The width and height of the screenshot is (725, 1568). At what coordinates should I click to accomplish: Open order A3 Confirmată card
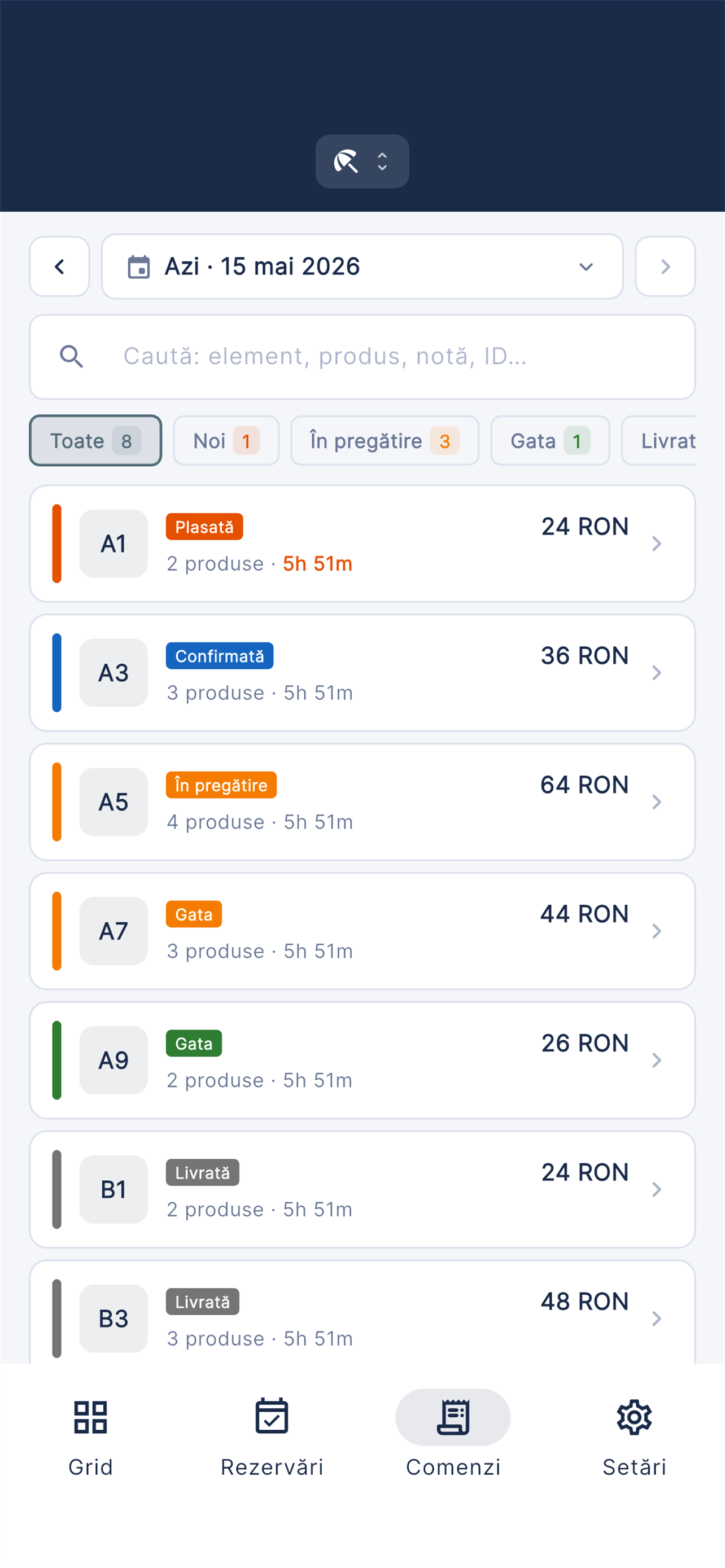click(x=362, y=673)
